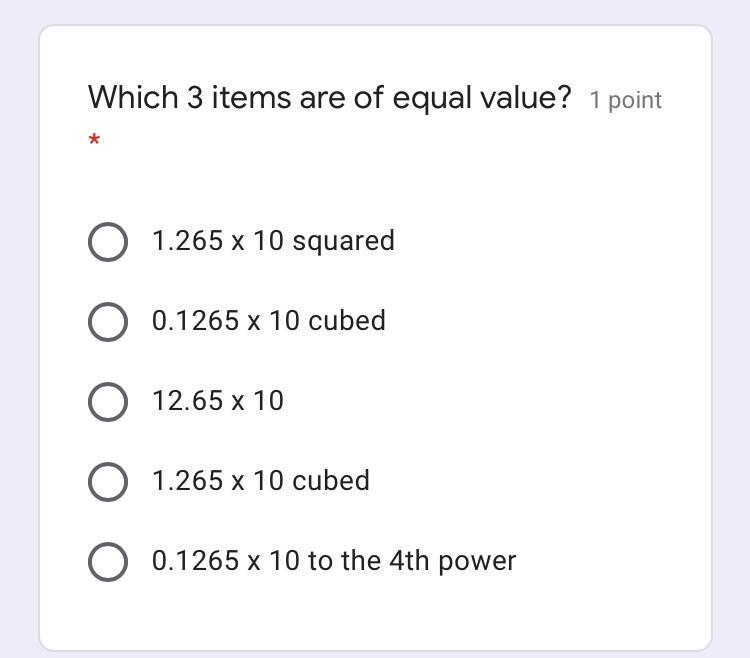Click the number '12.65' in the third option
Viewport: 750px width, 658px height.
point(187,401)
